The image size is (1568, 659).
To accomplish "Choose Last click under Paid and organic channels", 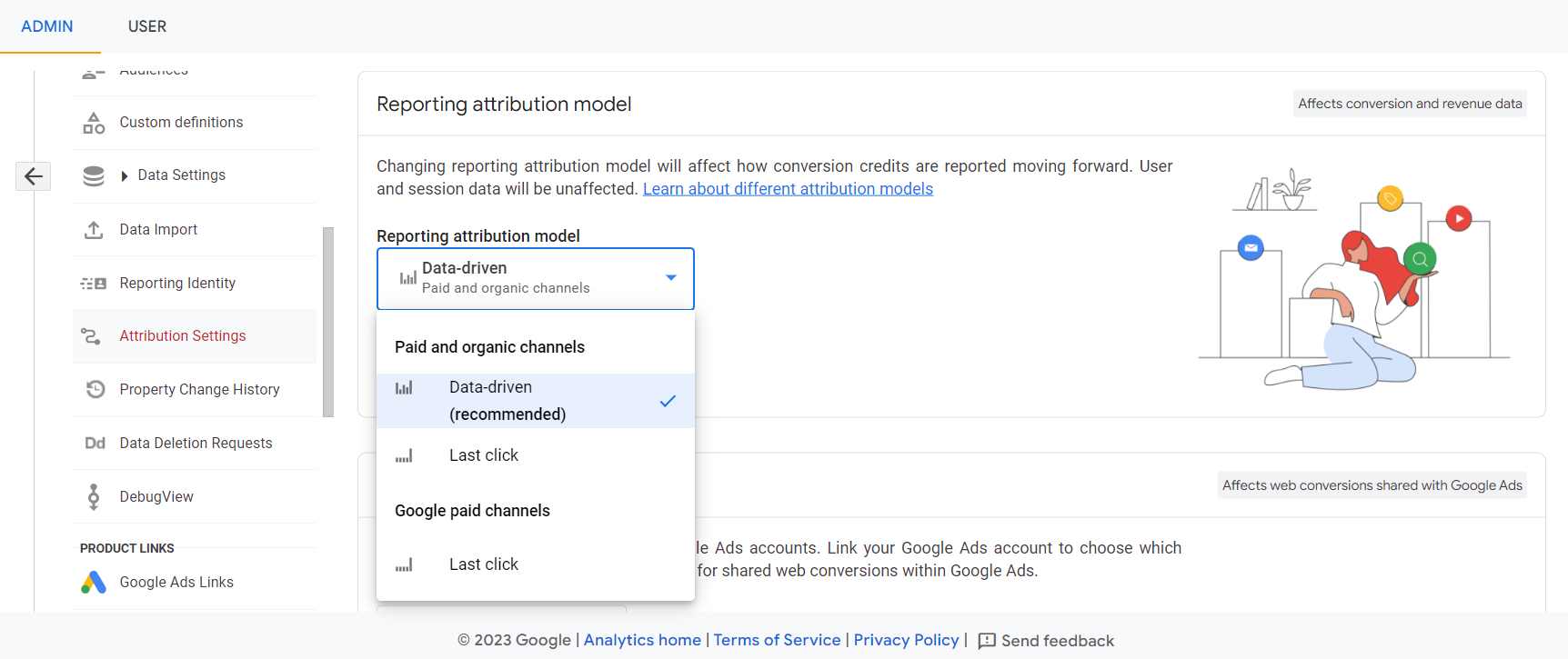I will (483, 455).
